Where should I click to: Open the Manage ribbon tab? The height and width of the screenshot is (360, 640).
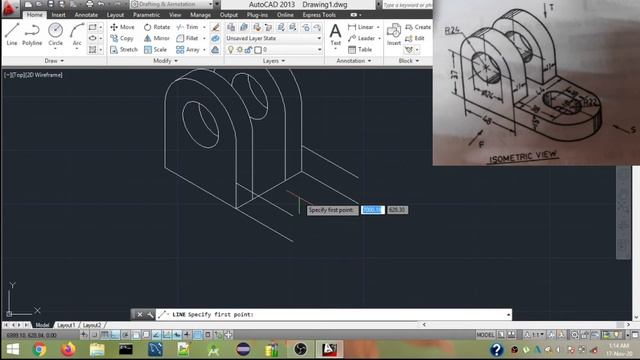pyautogui.click(x=200, y=15)
